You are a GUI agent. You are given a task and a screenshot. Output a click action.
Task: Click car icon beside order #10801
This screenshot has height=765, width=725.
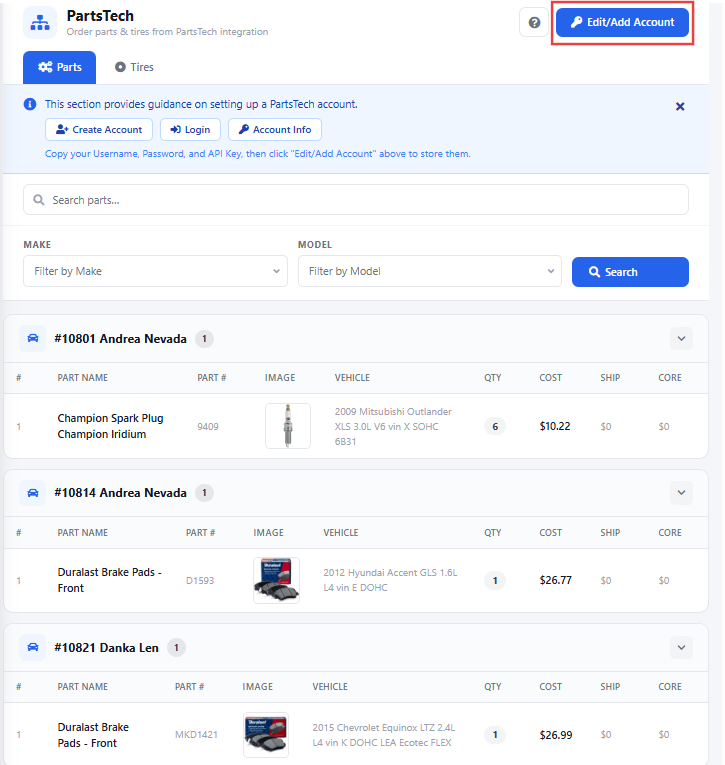[x=33, y=339]
